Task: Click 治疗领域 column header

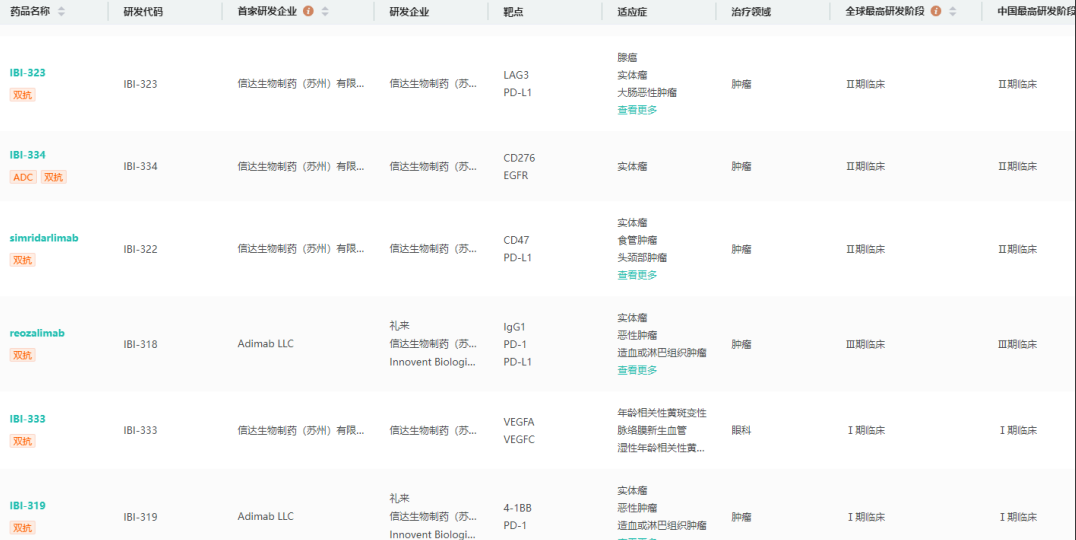Action: coord(751,12)
